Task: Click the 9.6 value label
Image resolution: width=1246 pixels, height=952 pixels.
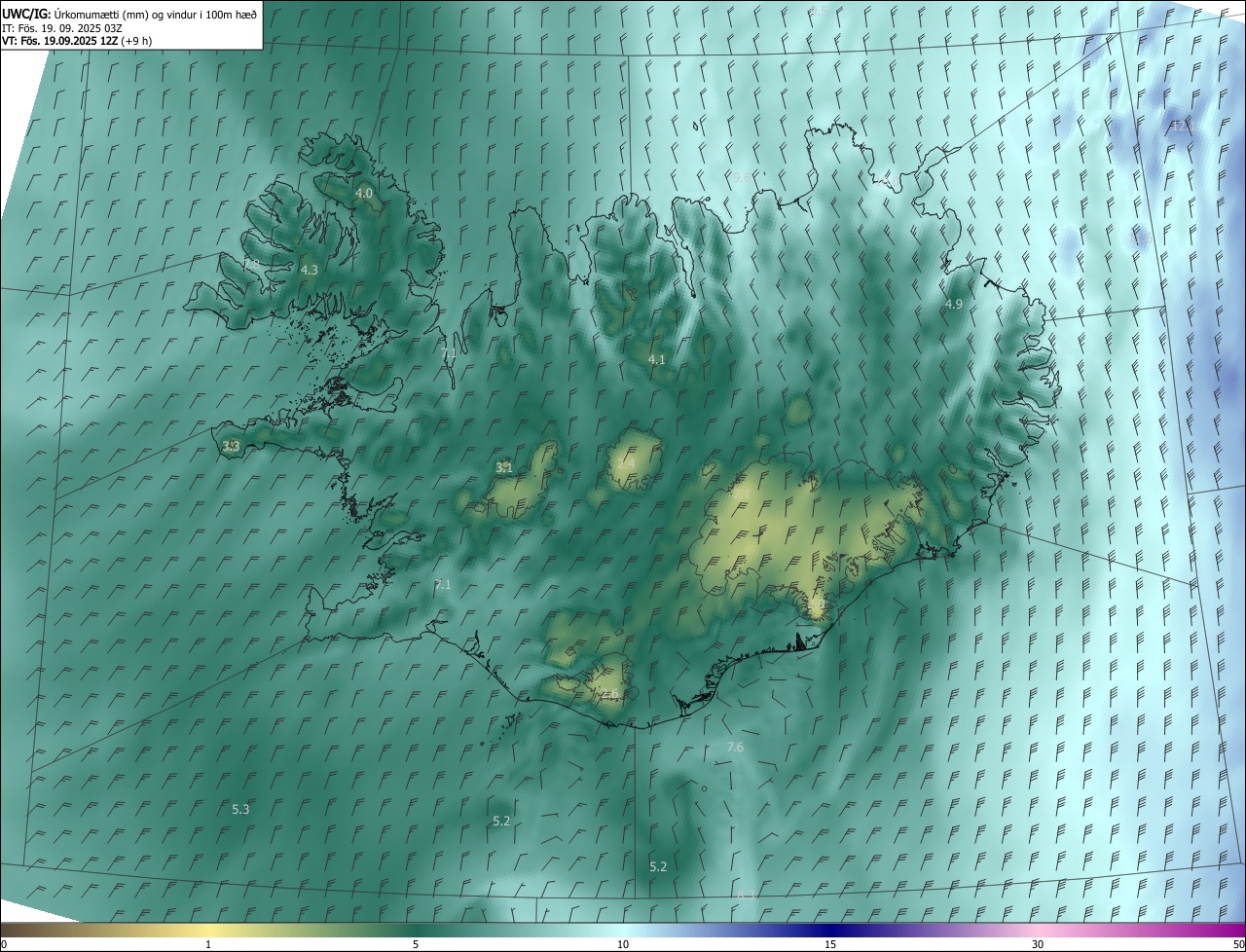Action: (742, 177)
